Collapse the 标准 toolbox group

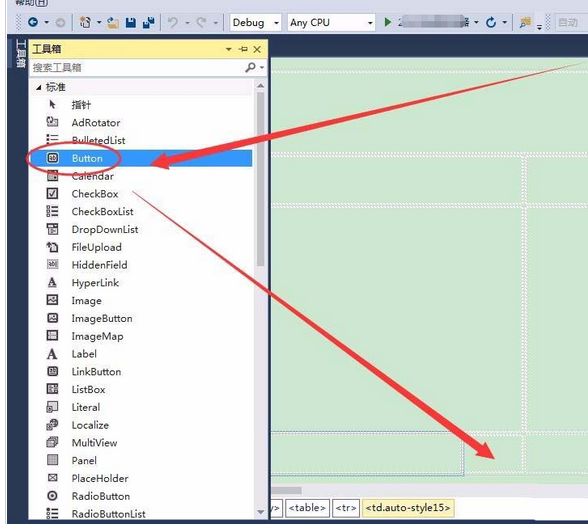click(x=38, y=87)
